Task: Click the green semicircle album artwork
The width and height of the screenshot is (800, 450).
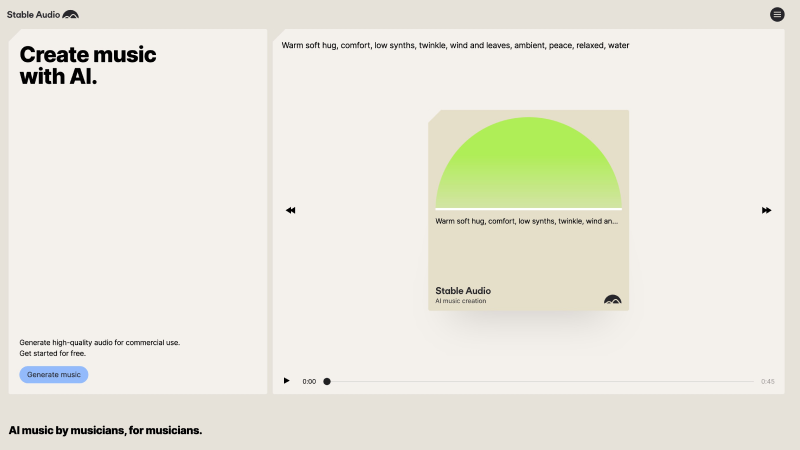Action: pyautogui.click(x=528, y=165)
